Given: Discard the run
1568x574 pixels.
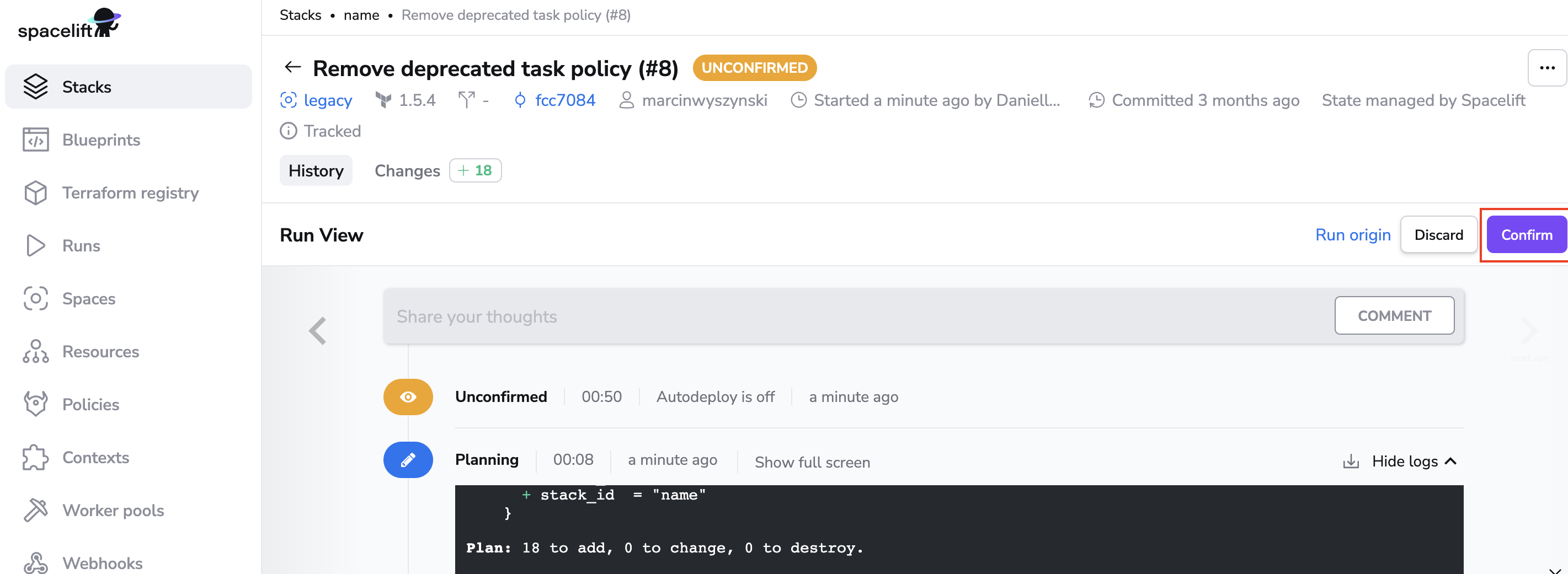Looking at the screenshot, I should [1438, 235].
